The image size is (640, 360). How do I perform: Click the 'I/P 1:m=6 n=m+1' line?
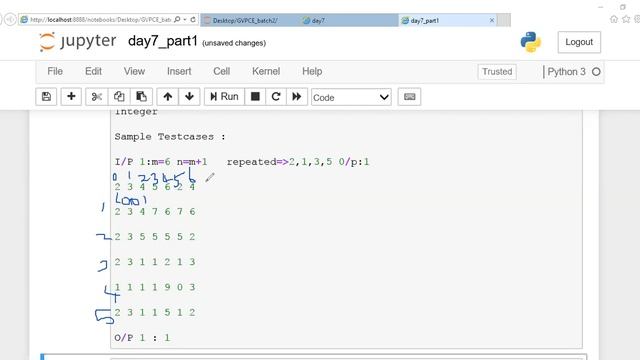(161, 162)
